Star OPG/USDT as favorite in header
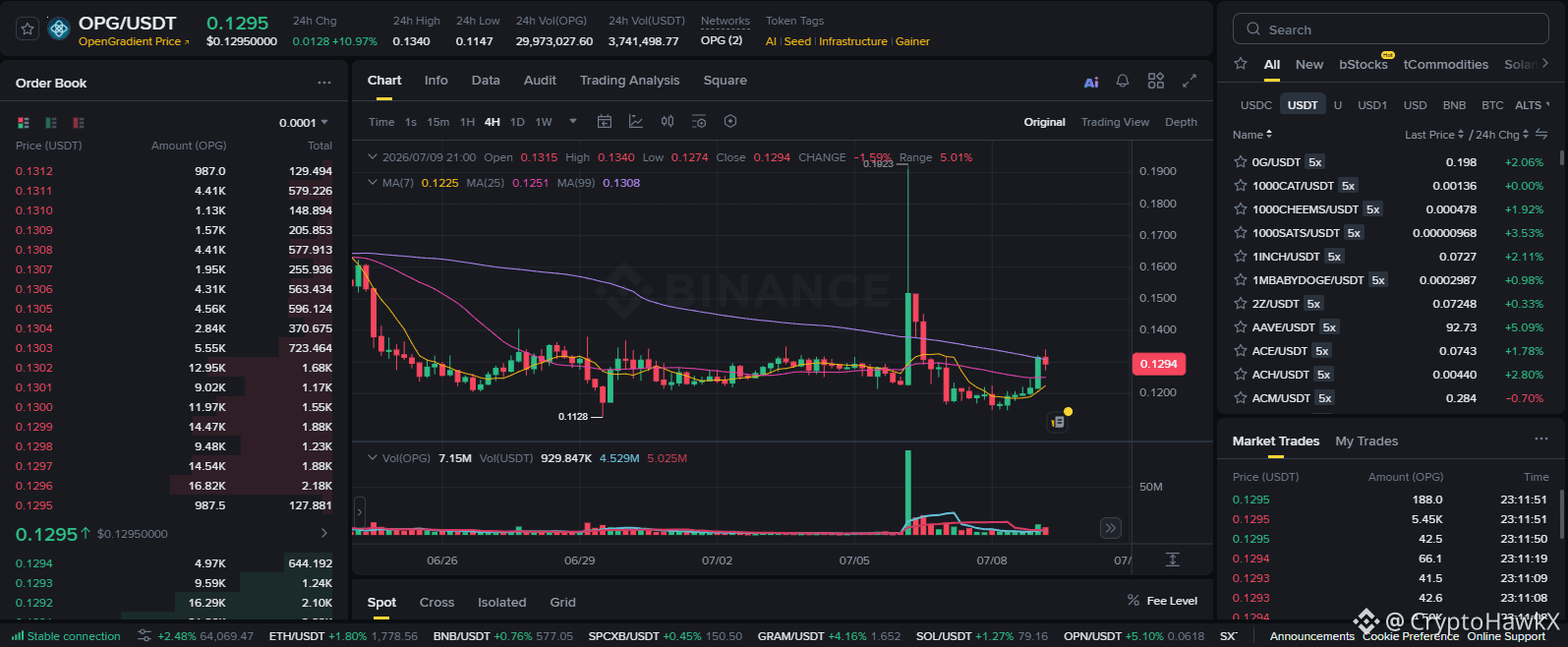The width and height of the screenshot is (1568, 647). [28, 29]
